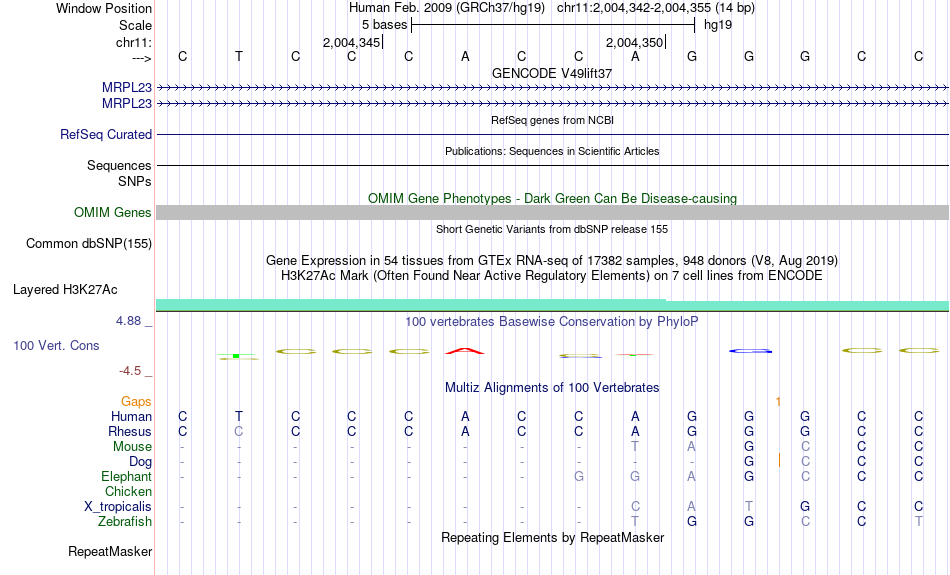Select the X_tropicalis alignment row label
950x575 pixels.
pyautogui.click(x=118, y=507)
